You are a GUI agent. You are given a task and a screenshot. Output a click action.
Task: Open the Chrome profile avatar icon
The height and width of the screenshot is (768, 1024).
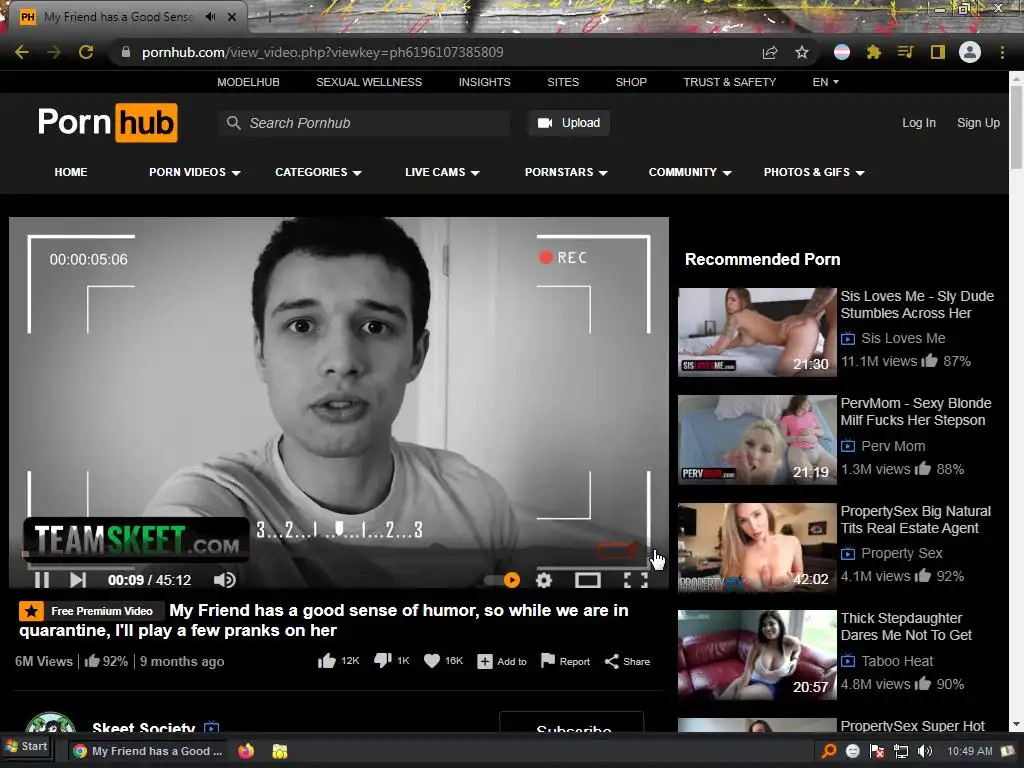(x=970, y=52)
